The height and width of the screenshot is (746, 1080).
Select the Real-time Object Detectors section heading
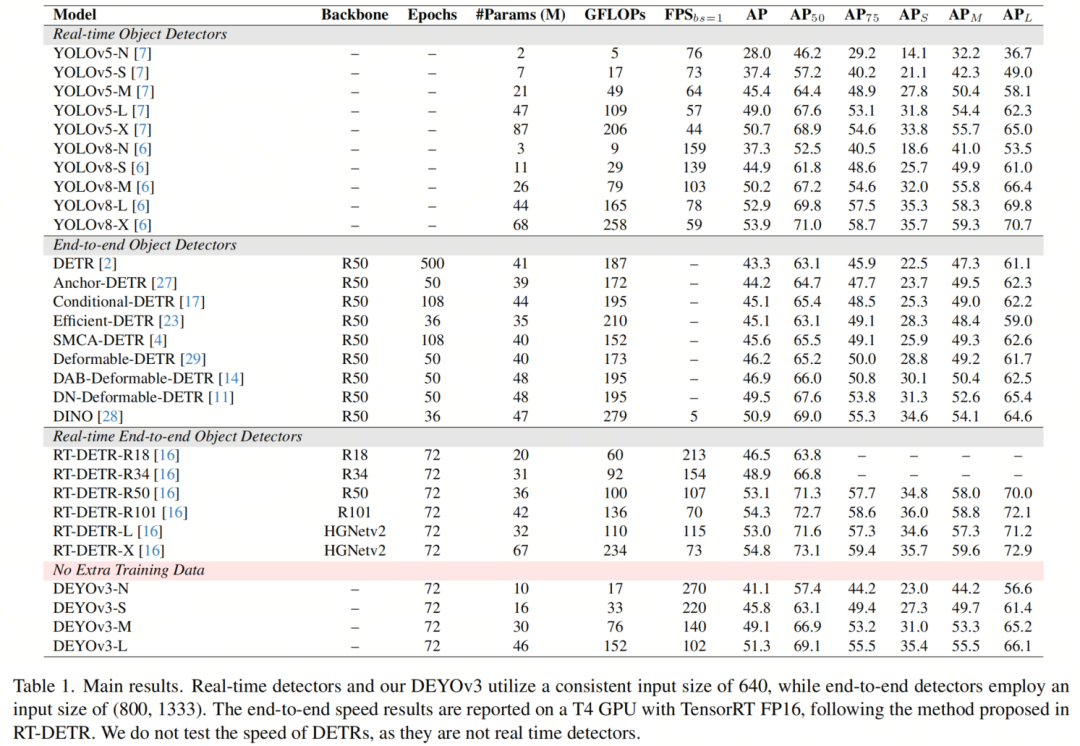click(x=140, y=34)
